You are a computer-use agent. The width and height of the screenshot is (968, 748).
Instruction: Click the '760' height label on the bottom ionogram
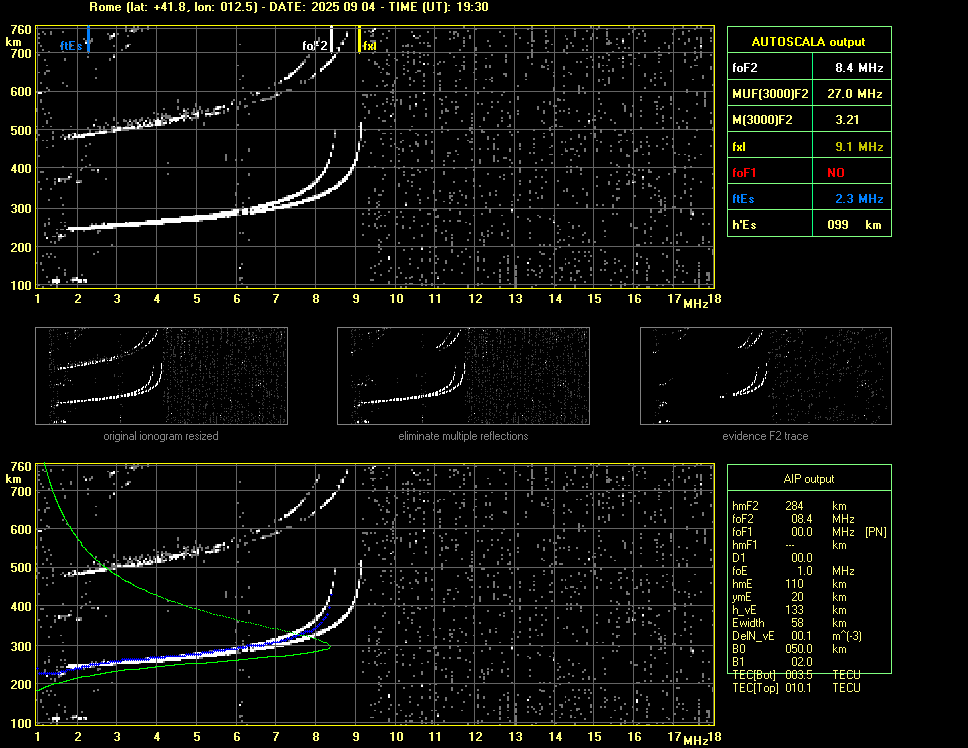click(x=21, y=467)
